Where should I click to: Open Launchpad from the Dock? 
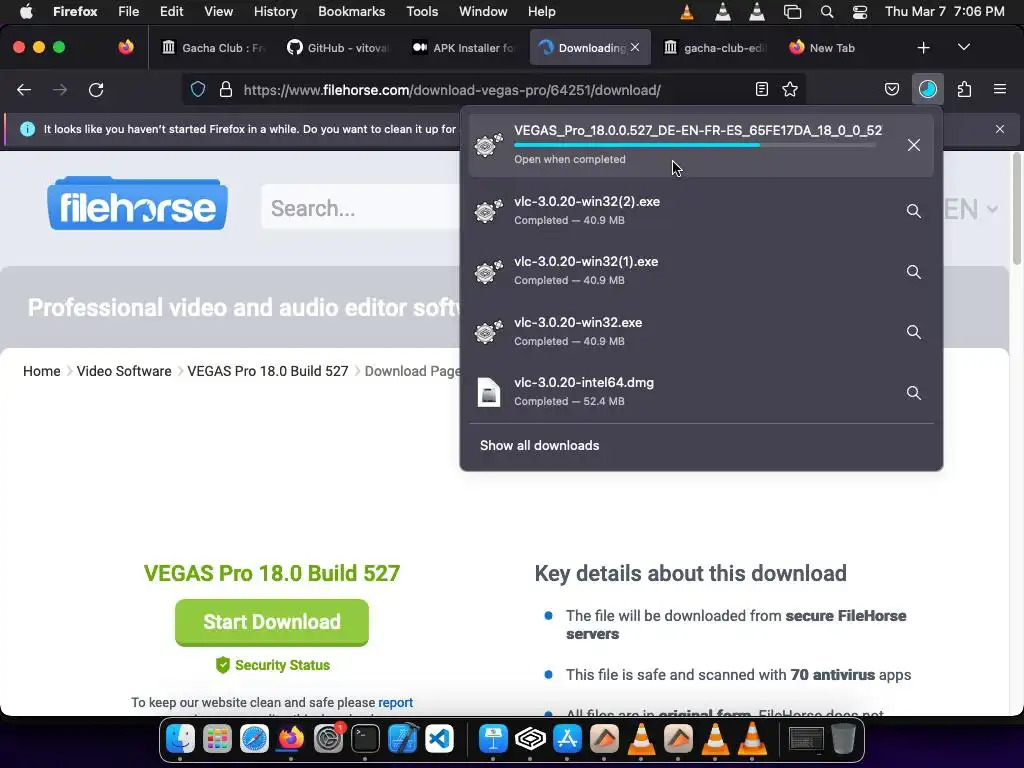(217, 739)
